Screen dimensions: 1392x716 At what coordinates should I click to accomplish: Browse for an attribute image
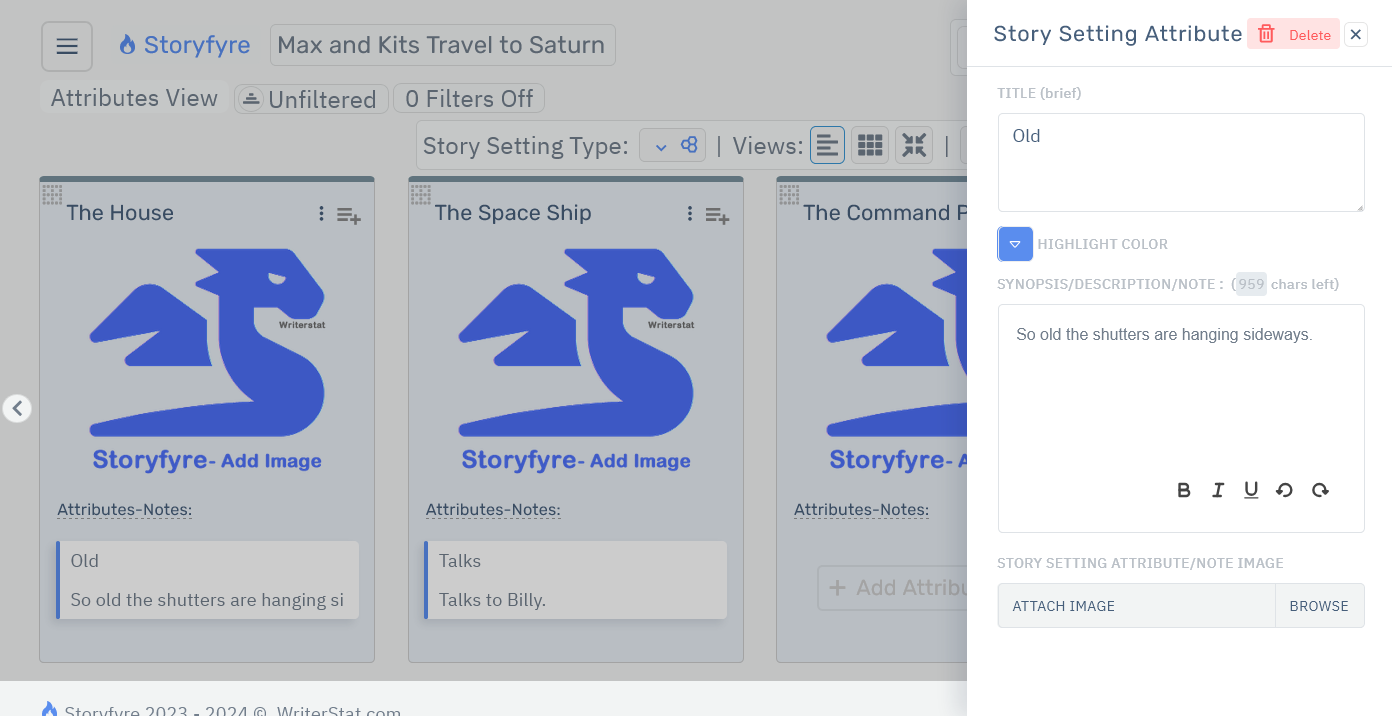click(1318, 605)
